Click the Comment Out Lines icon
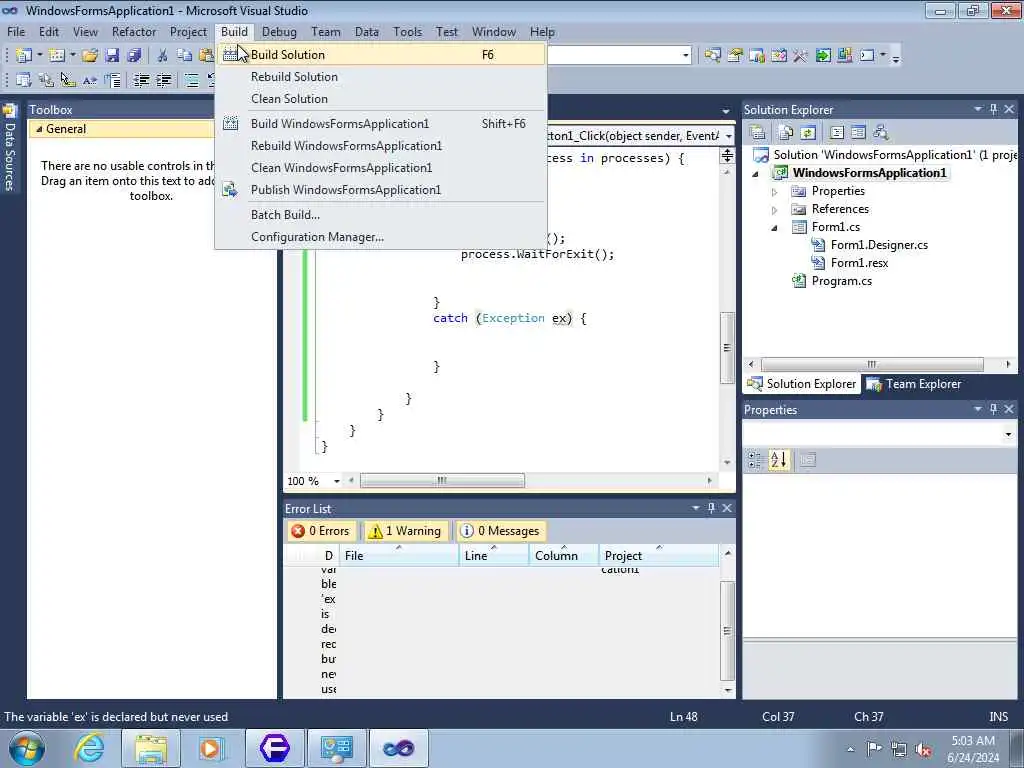Viewport: 1024px width, 768px height. coord(191,80)
